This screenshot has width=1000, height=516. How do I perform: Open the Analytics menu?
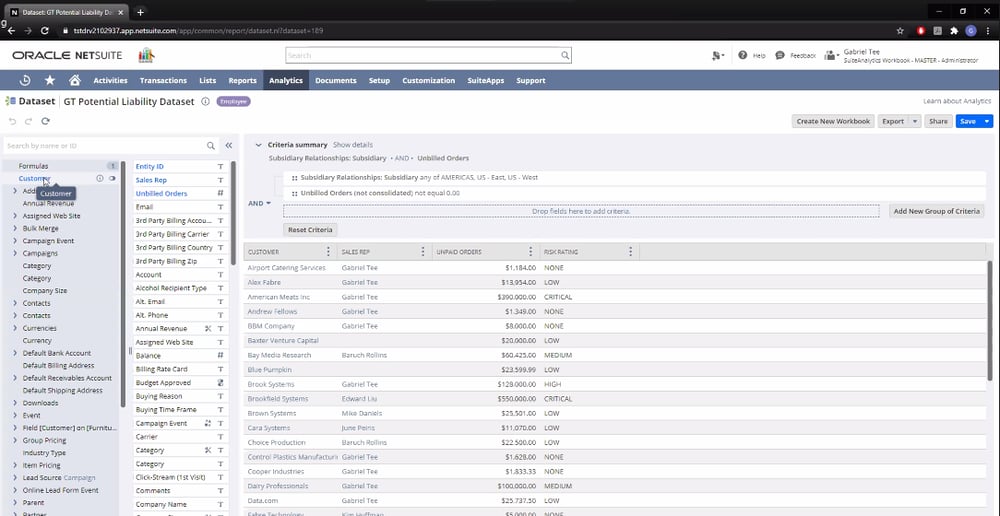(286, 80)
